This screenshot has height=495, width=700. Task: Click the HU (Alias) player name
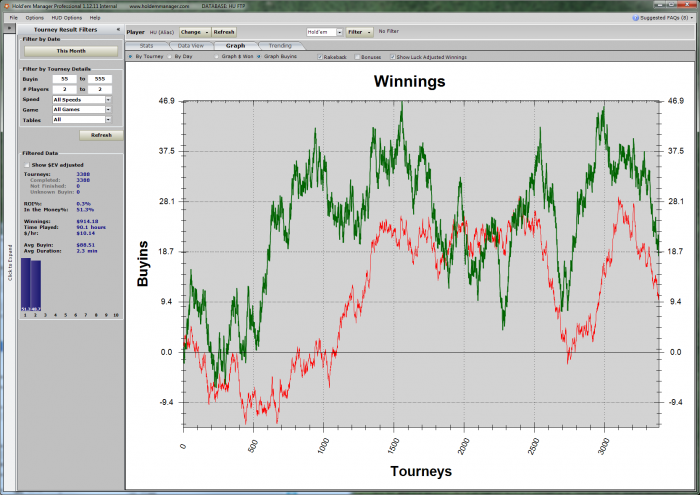(162, 32)
